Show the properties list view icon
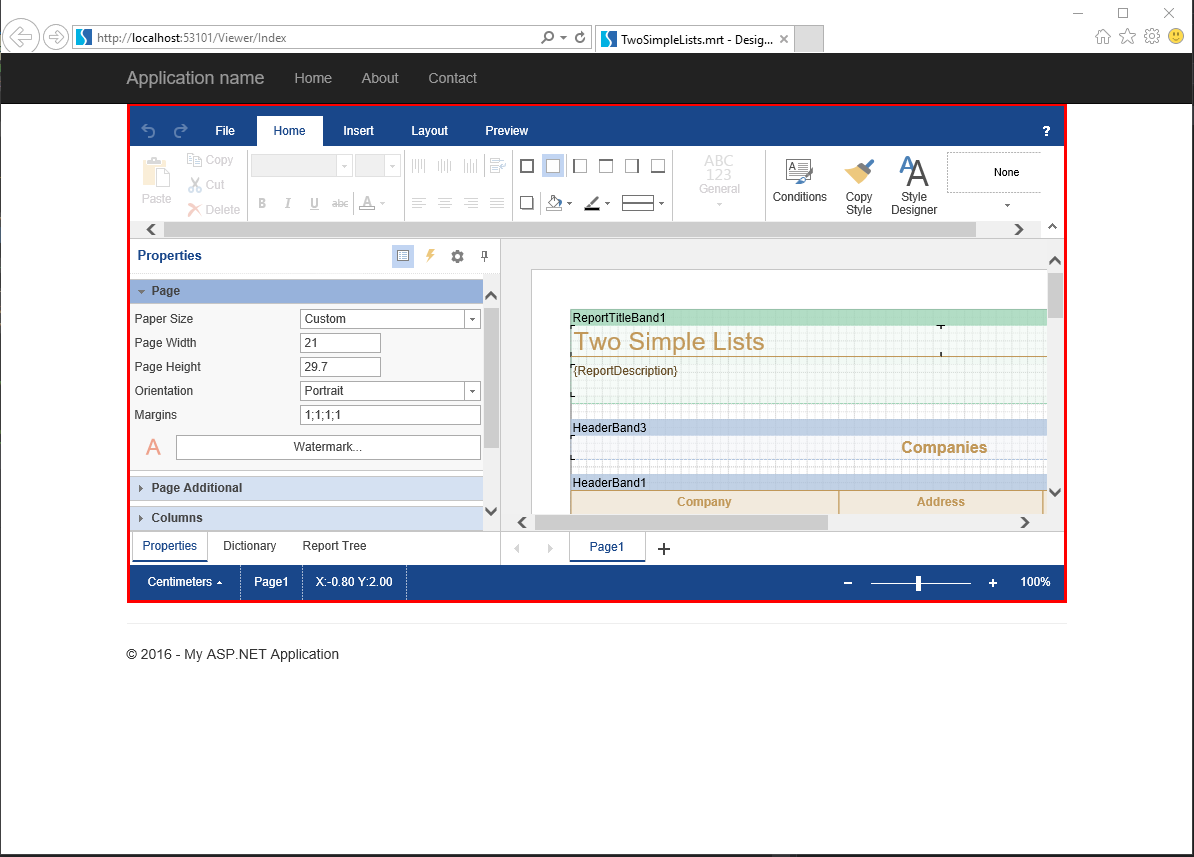The image size is (1194, 857). point(403,256)
